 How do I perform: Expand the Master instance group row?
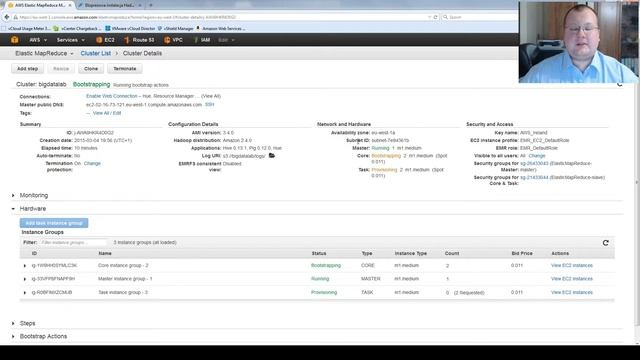tap(24, 279)
